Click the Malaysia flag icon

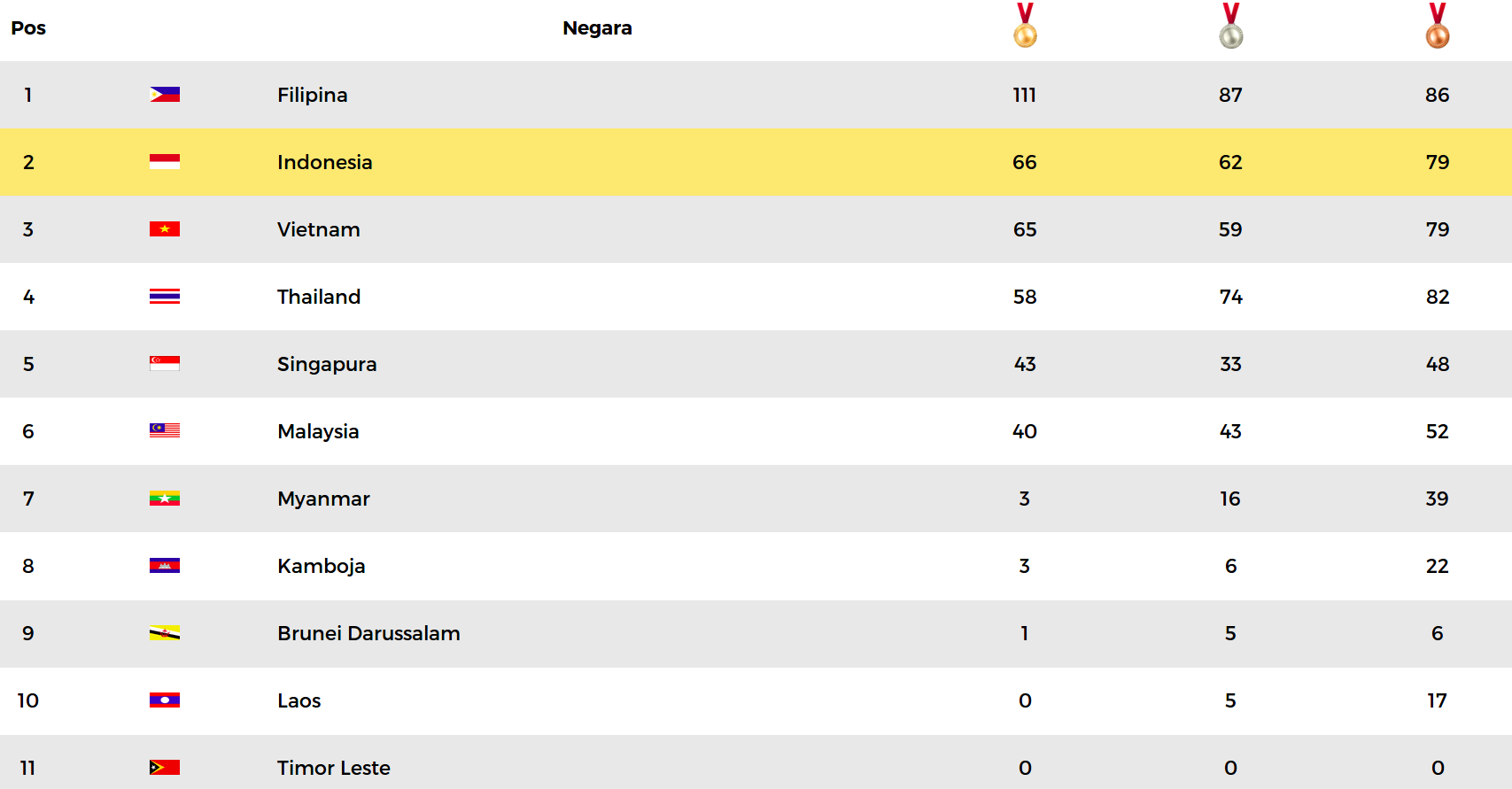tap(165, 431)
